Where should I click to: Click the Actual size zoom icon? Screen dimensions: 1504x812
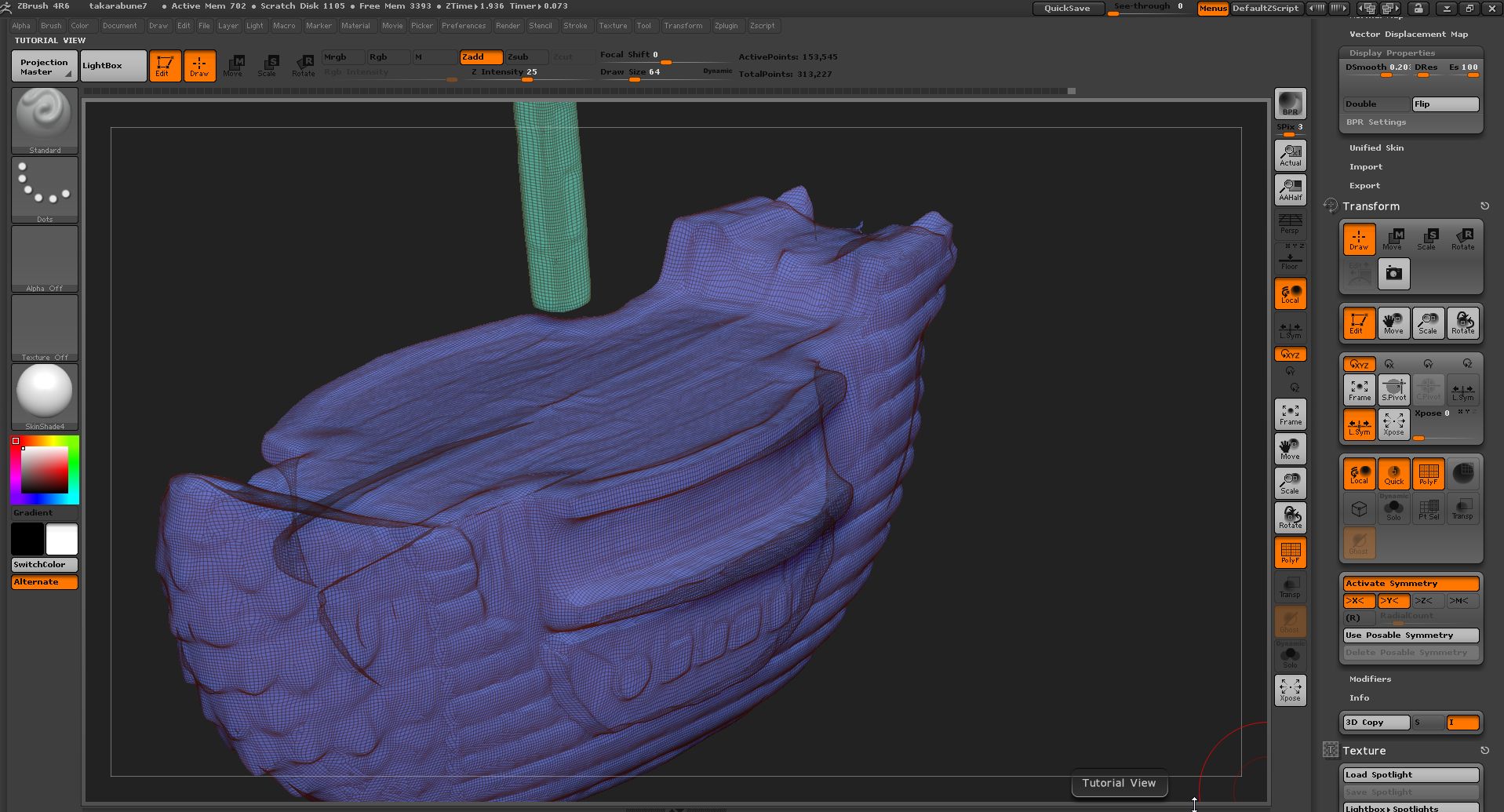point(1290,155)
